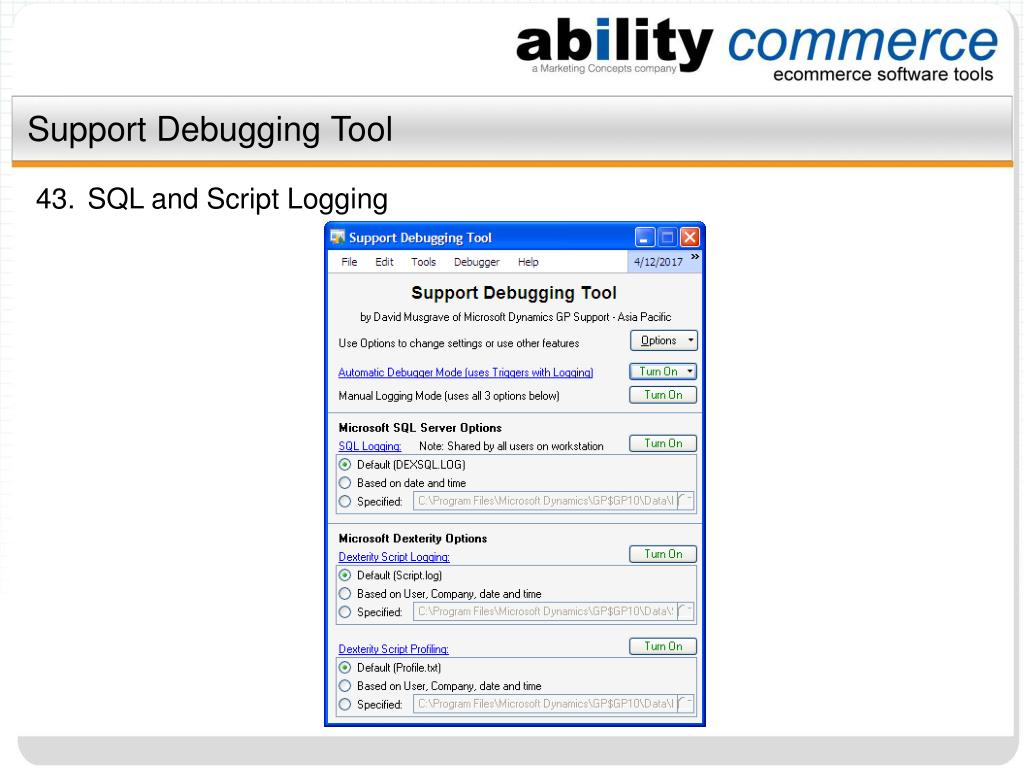Click the 4/12/2017 date in menu bar
Screen dimensions: 1024x768
pos(658,262)
